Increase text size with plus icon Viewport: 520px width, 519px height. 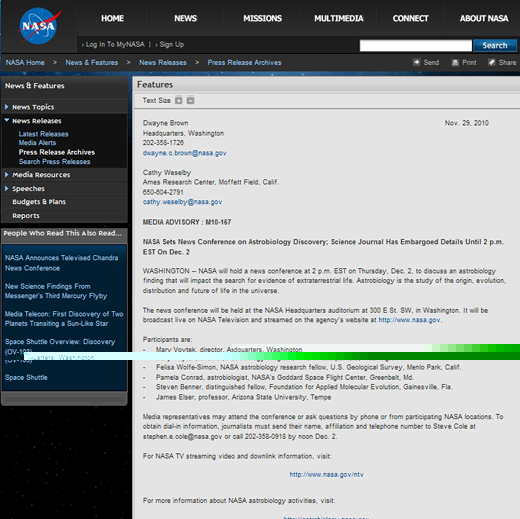tap(179, 100)
